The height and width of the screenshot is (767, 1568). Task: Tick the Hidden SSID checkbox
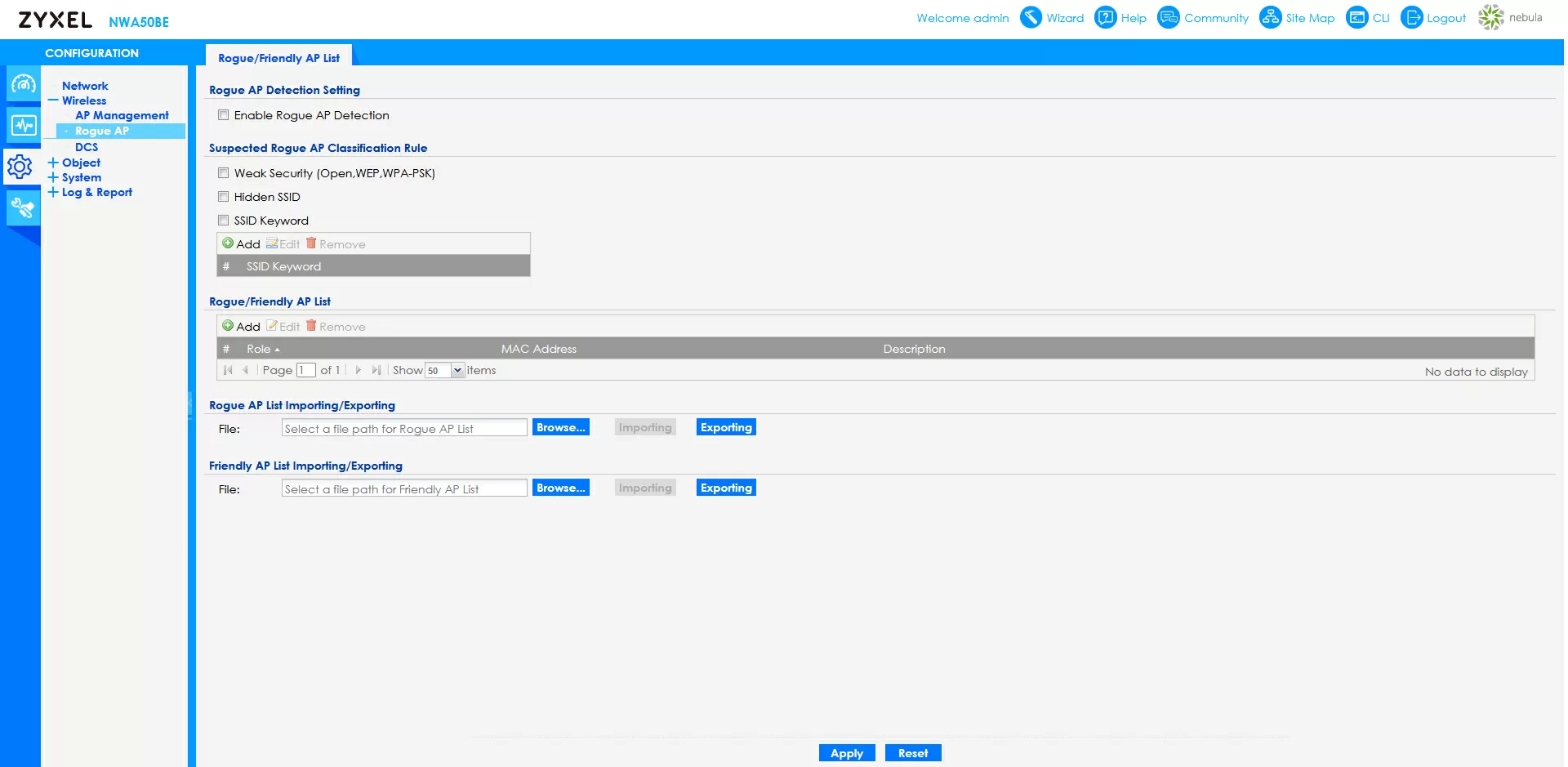(224, 197)
